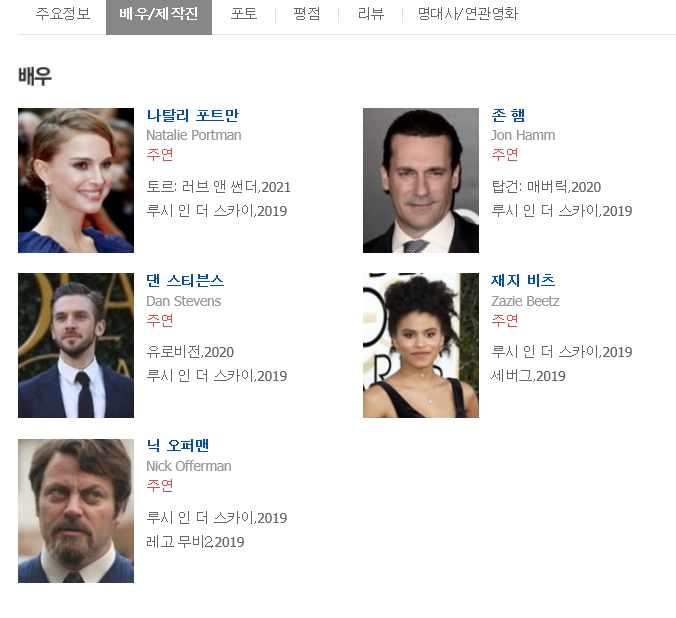
Task: Go to the 평점 tab
Action: [x=307, y=14]
